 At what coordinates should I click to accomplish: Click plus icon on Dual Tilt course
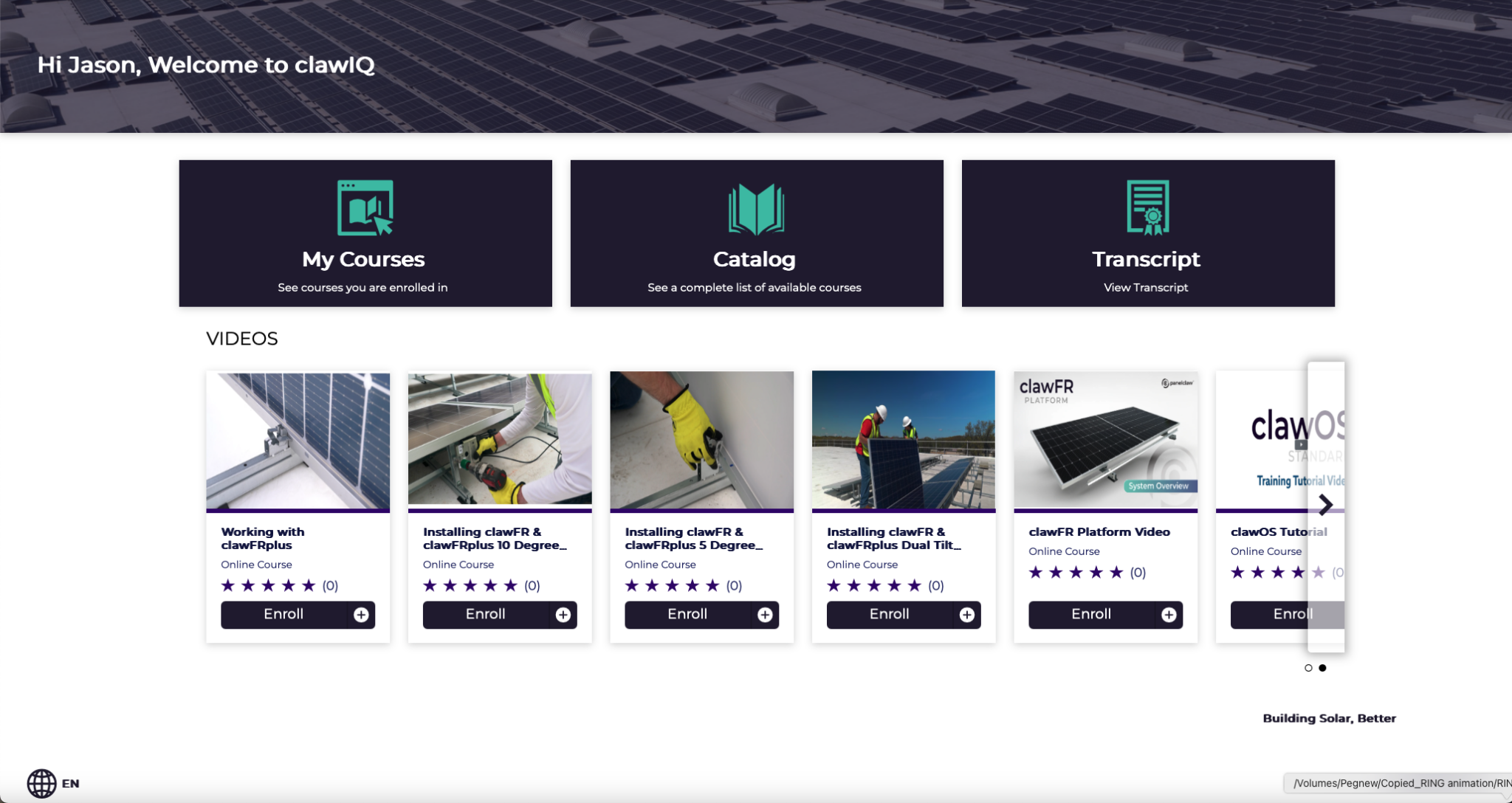(967, 615)
